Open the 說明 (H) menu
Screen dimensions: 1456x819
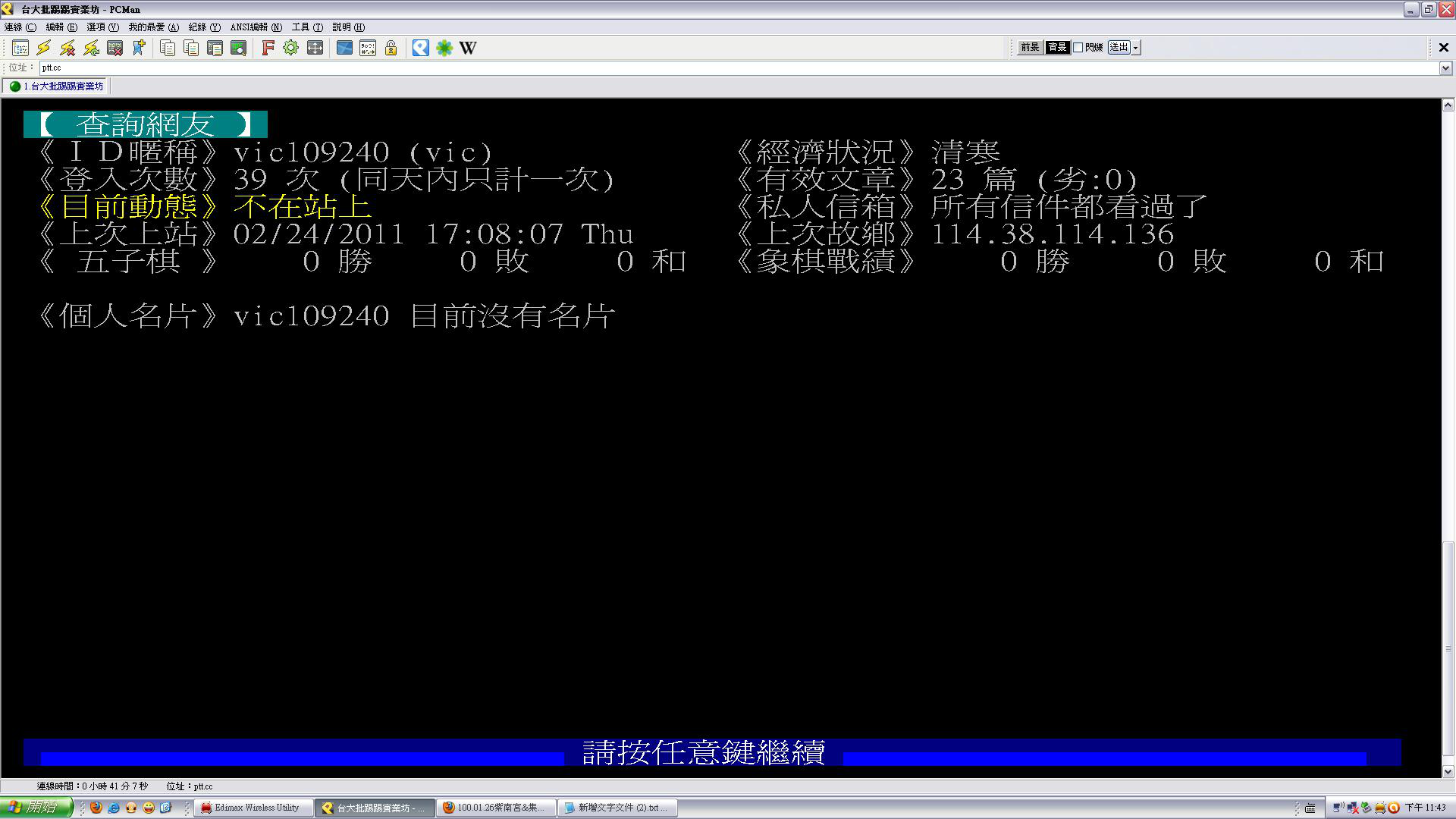click(348, 27)
